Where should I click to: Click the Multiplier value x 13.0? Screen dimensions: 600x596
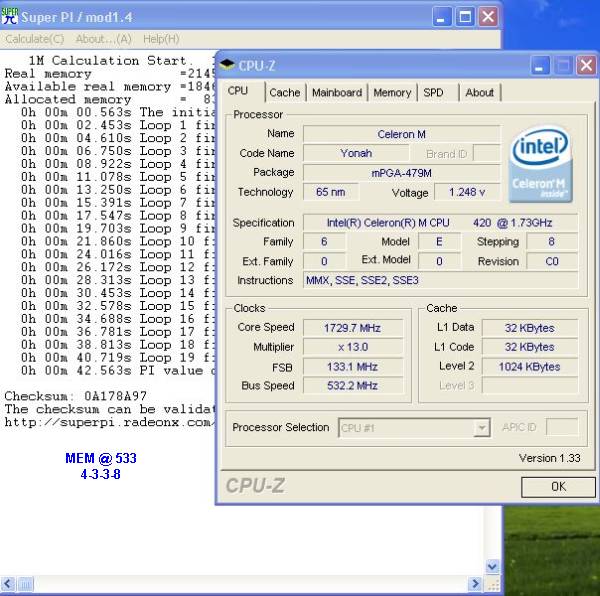353,347
